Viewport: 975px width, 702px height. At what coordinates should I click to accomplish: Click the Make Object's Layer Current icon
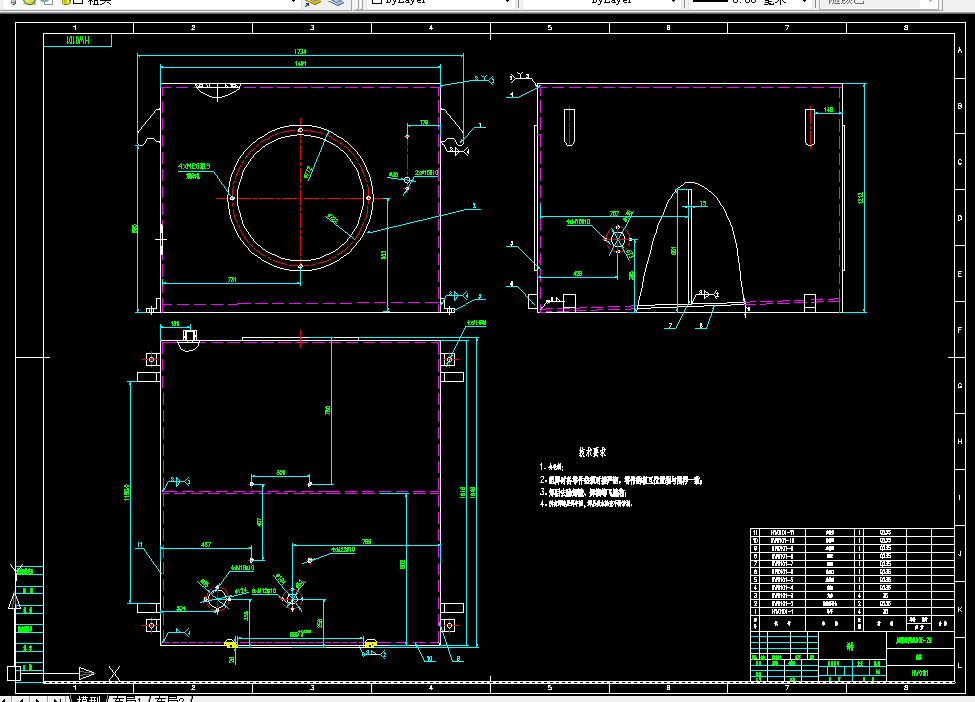[313, 2]
